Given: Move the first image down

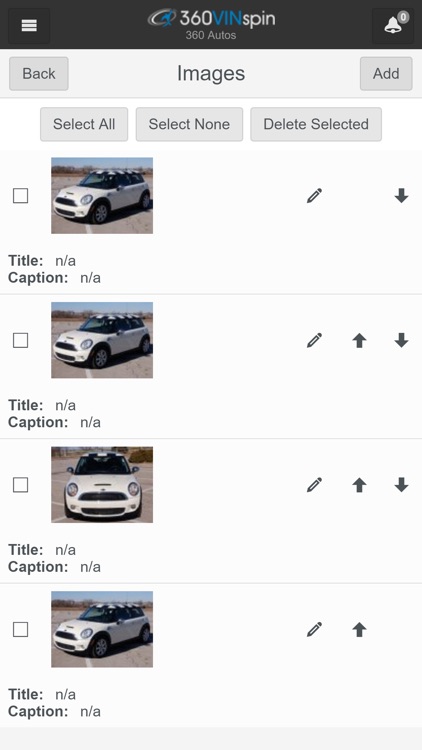Looking at the screenshot, I should pos(401,196).
